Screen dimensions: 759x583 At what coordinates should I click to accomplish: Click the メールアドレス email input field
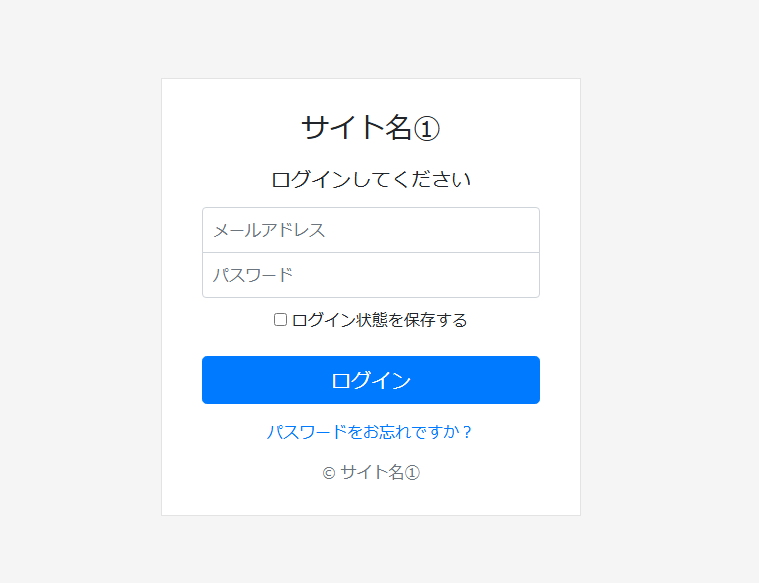pyautogui.click(x=370, y=230)
